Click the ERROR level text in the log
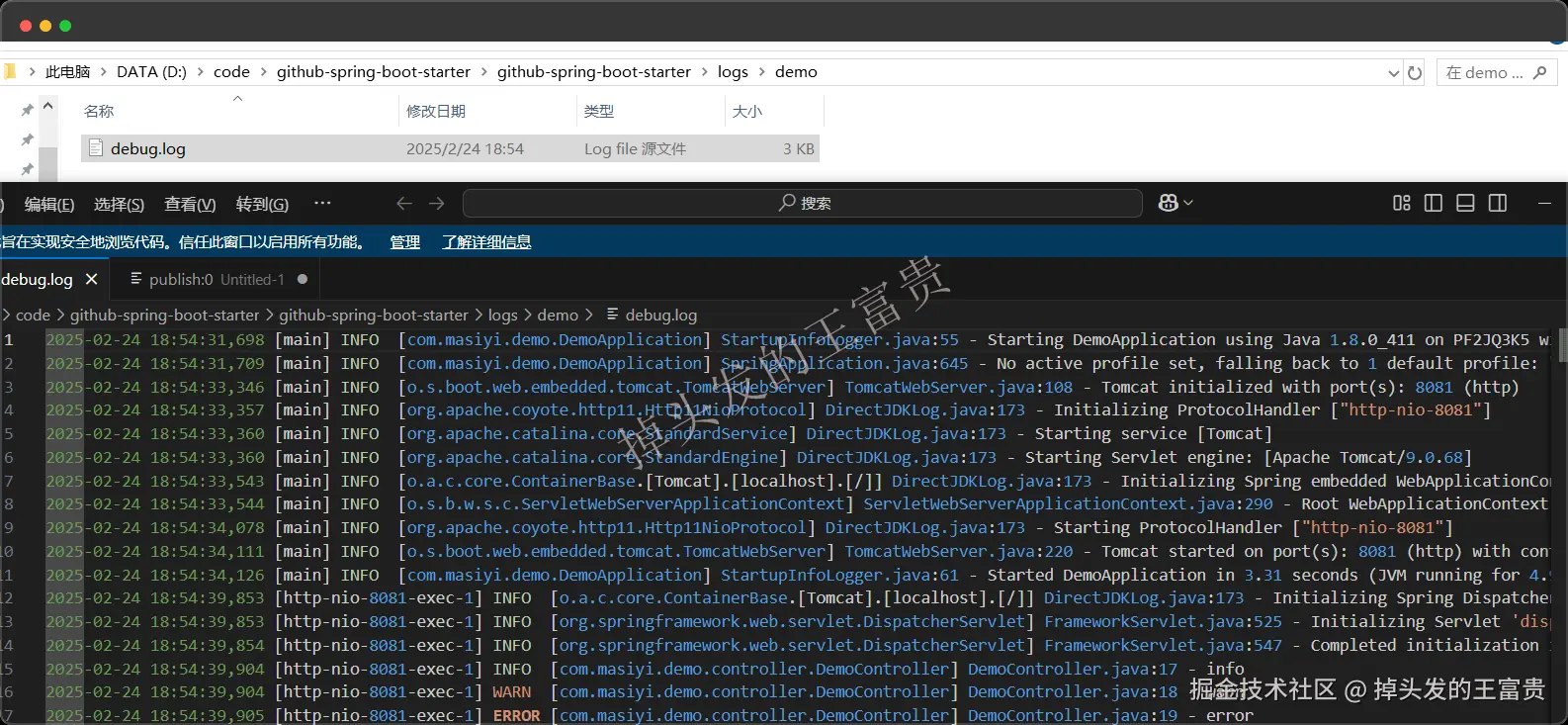Viewport: 1568px width, 725px height. pos(516,715)
